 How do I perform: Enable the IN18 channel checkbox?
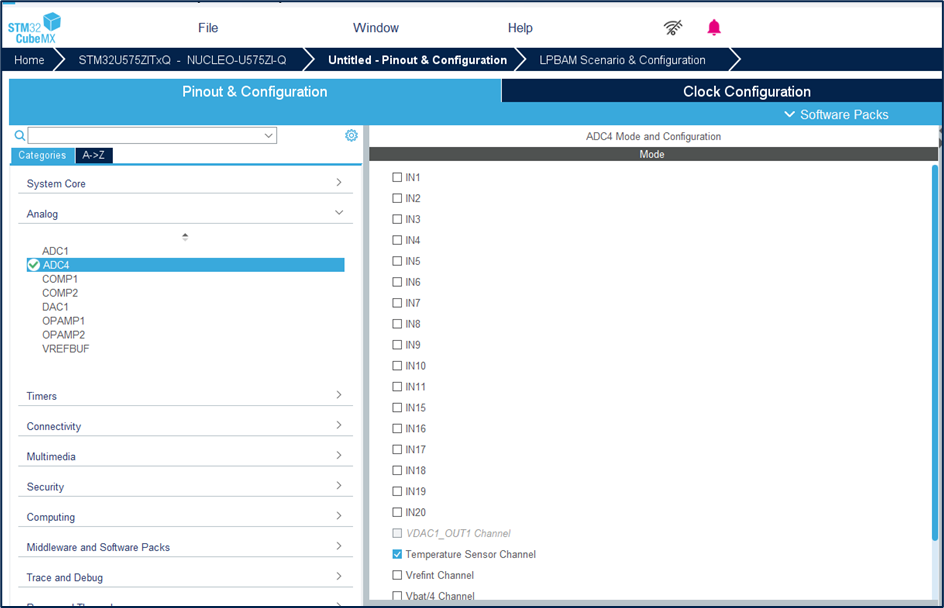397,470
